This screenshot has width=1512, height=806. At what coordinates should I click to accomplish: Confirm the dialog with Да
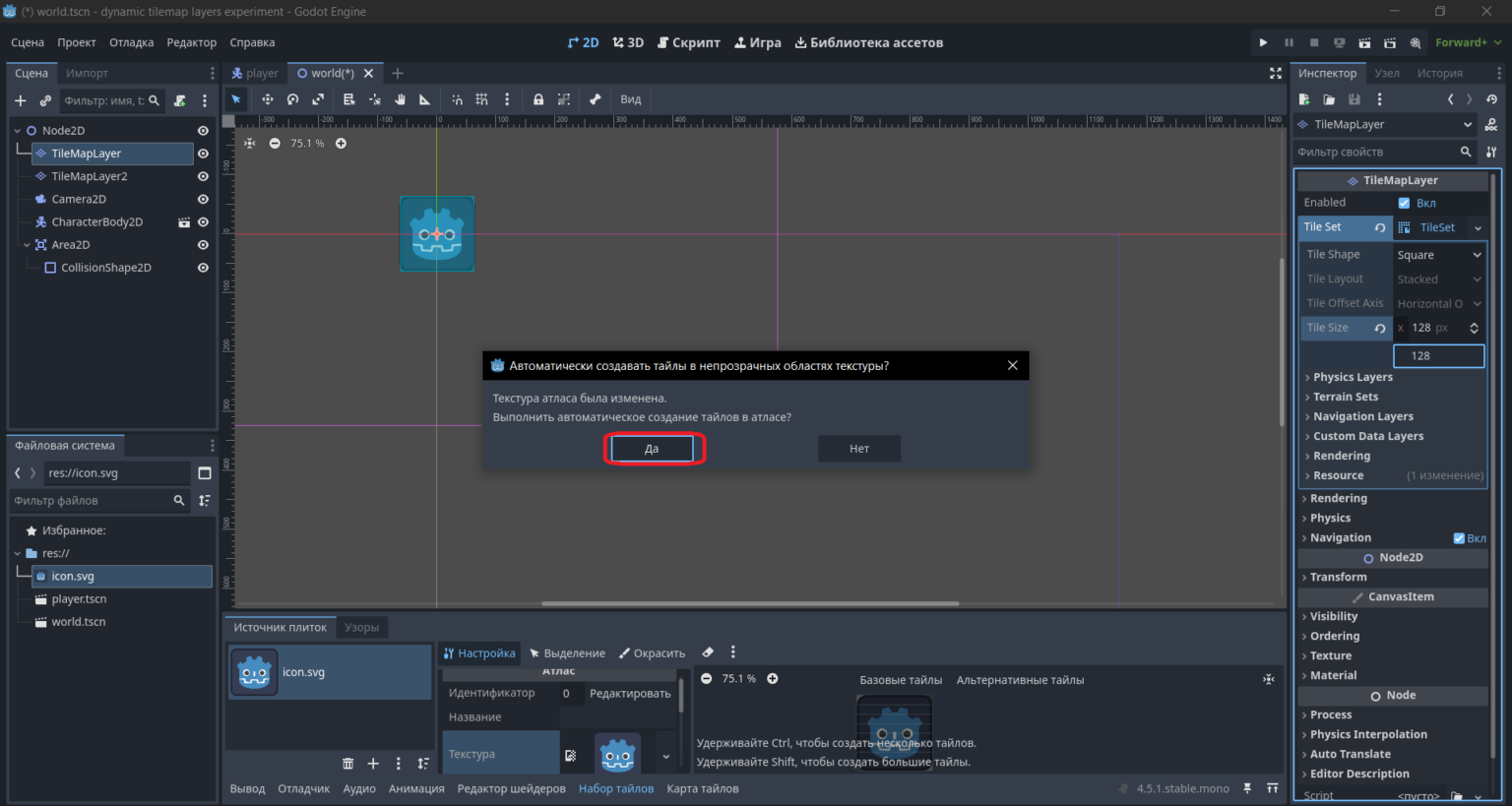click(x=652, y=449)
